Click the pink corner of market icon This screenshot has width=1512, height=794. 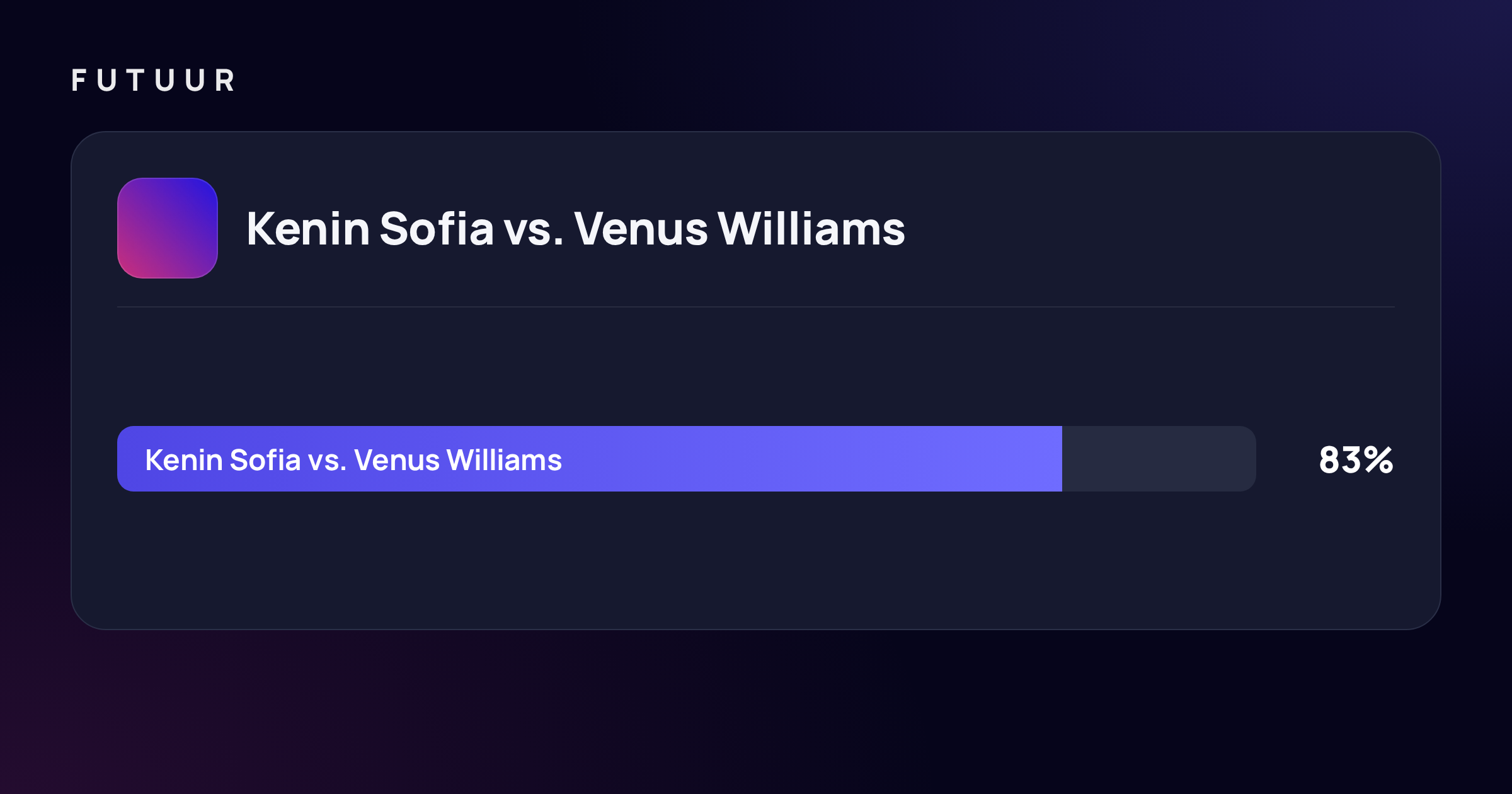pos(130,265)
